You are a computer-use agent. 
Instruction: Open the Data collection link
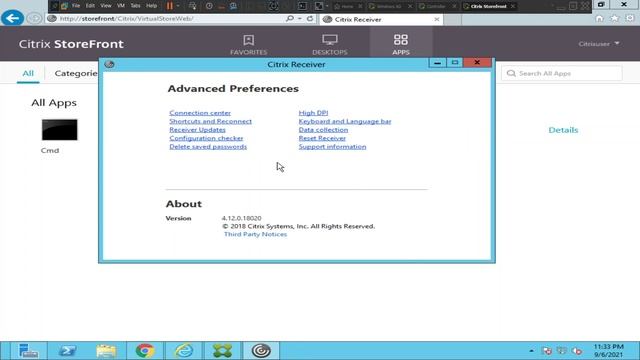coord(323,130)
